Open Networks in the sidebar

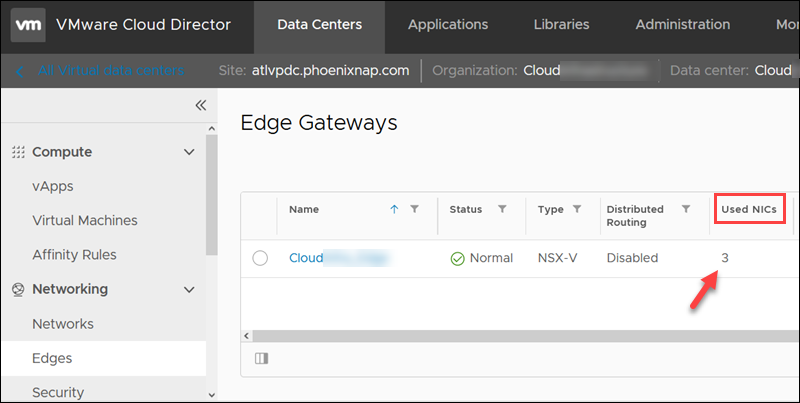63,324
